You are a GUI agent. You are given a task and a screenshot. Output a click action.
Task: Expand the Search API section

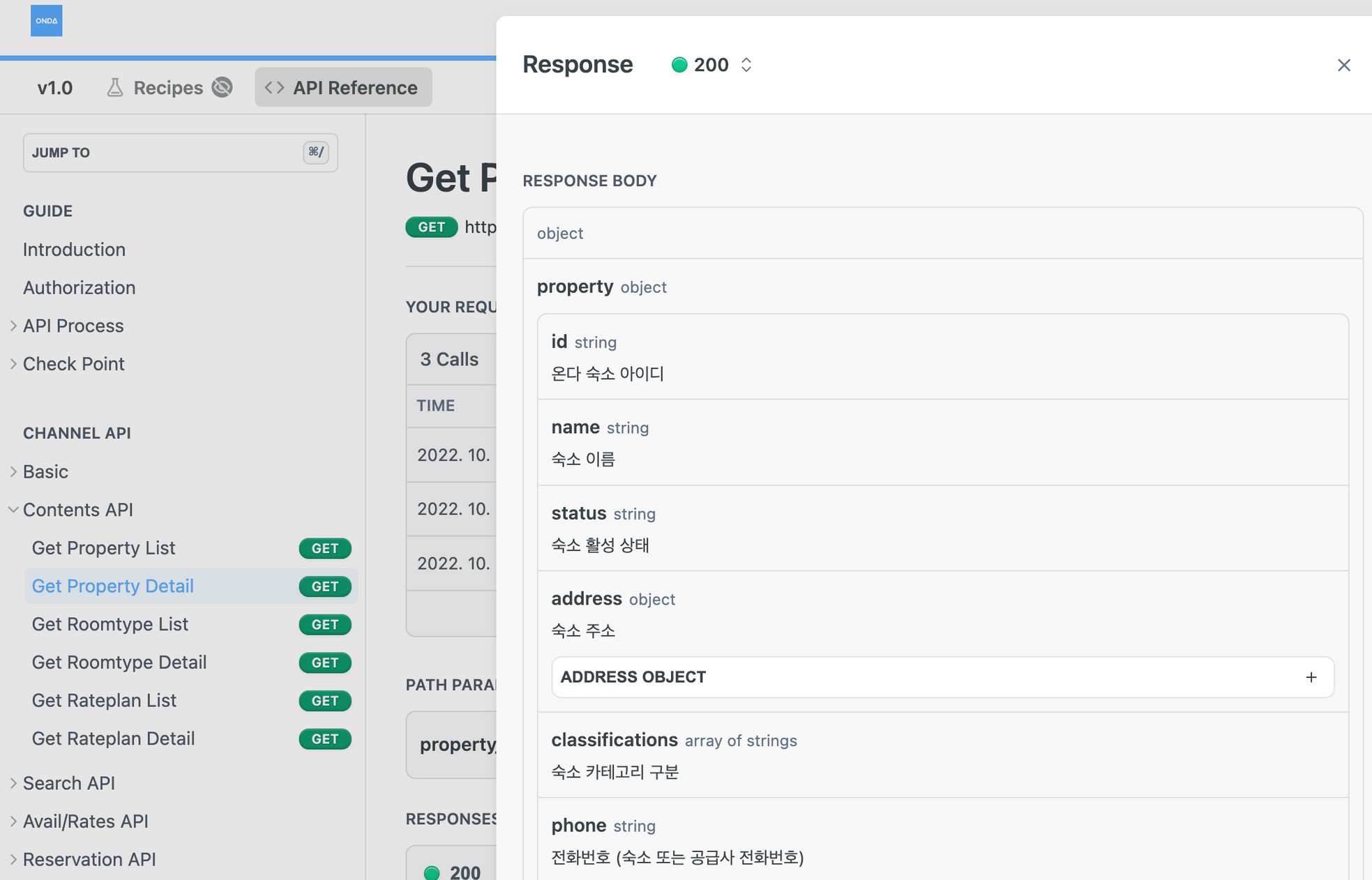pos(69,783)
